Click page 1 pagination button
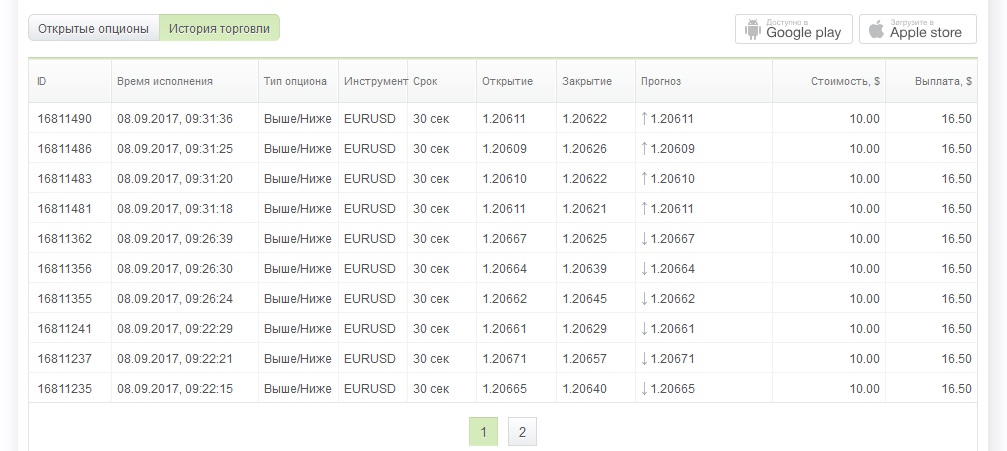Viewport: 1007px width, 451px height. coord(483,432)
